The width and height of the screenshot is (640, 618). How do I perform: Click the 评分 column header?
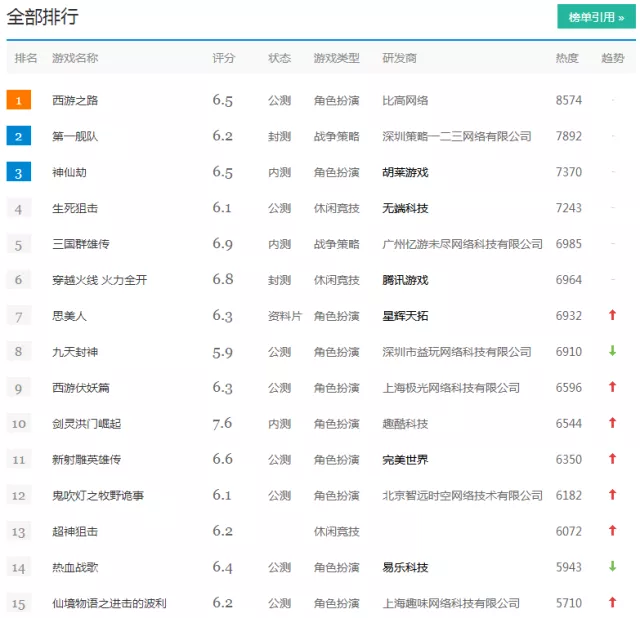click(x=224, y=58)
